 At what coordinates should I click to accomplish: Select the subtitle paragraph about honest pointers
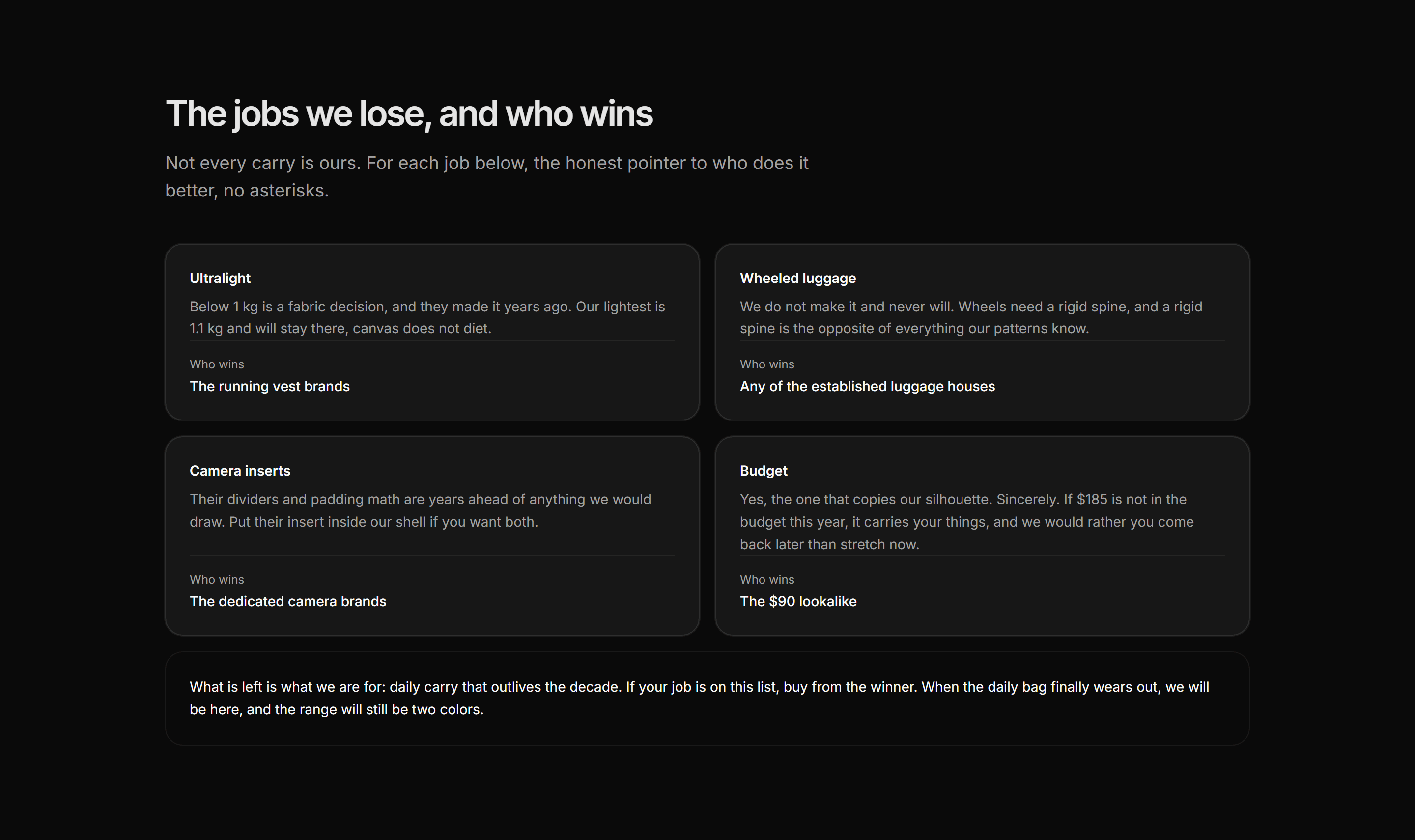487,177
